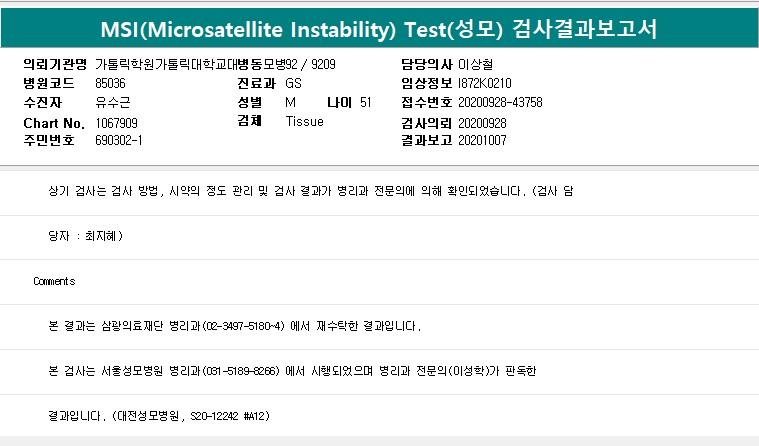This screenshot has width=759, height=446.
Task: Click the specimen value Tissue
Action: coord(304,121)
